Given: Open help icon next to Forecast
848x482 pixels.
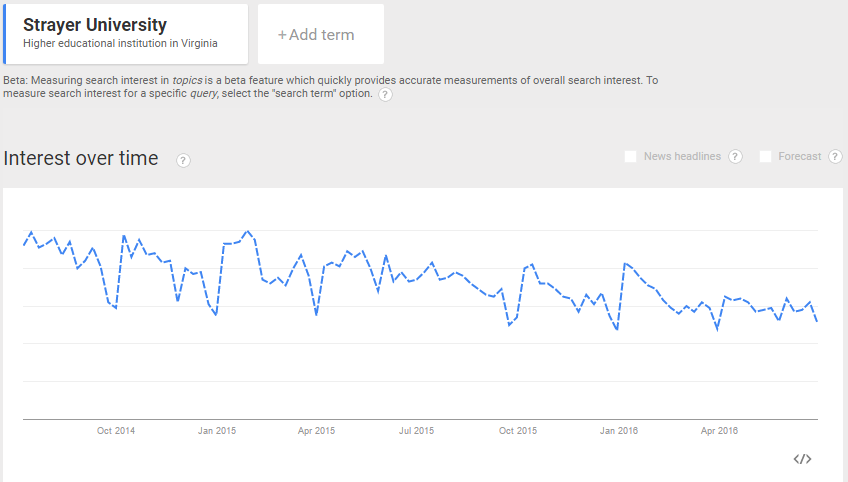Looking at the screenshot, I should [x=835, y=156].
